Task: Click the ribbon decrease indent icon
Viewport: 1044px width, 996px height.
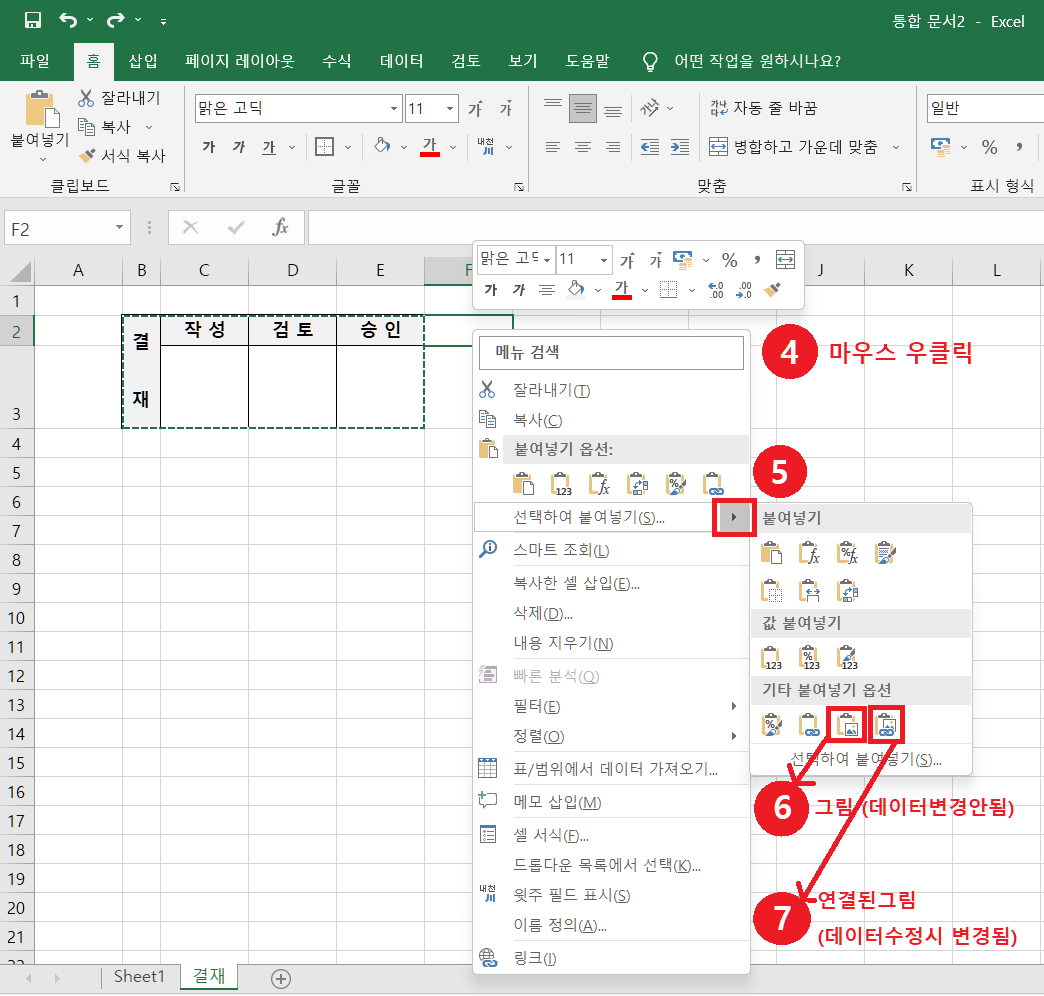Action: 649,146
